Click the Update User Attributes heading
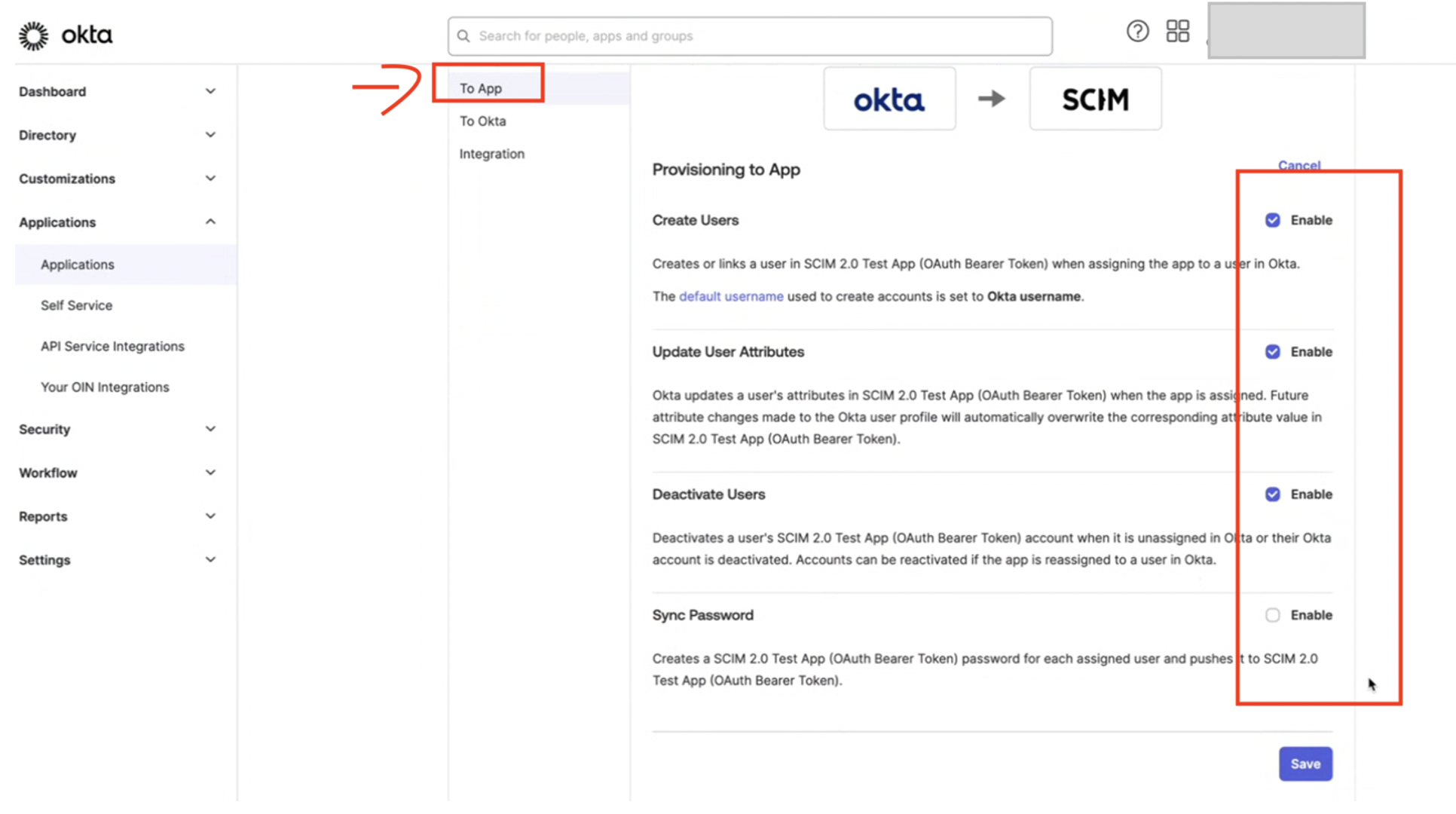This screenshot has width=1456, height=814. click(x=728, y=352)
